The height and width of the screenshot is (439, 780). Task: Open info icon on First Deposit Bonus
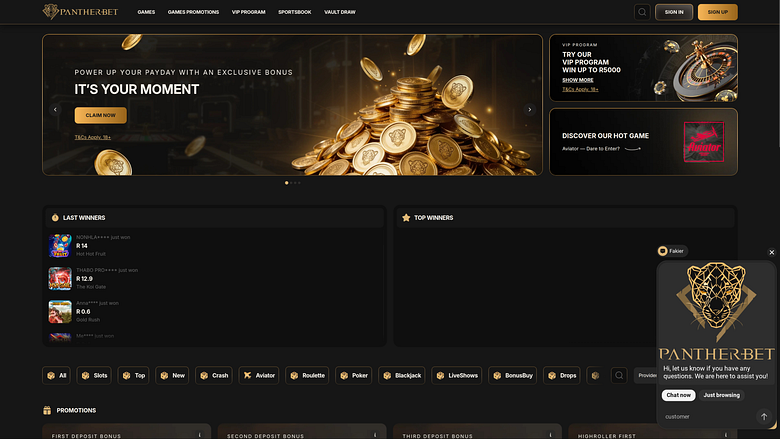tap(199, 435)
